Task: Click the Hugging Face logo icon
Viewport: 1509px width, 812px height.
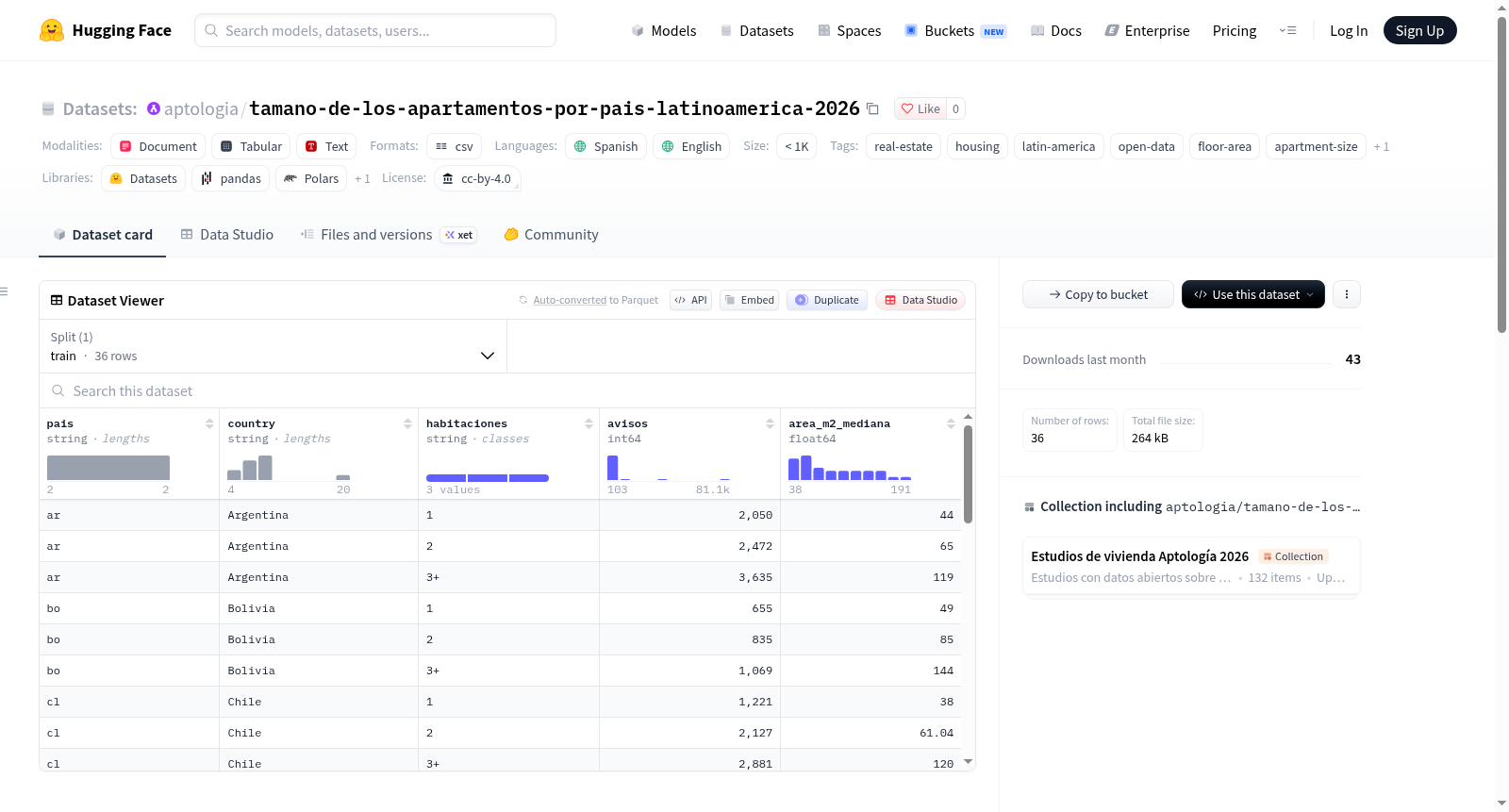Action: click(52, 30)
